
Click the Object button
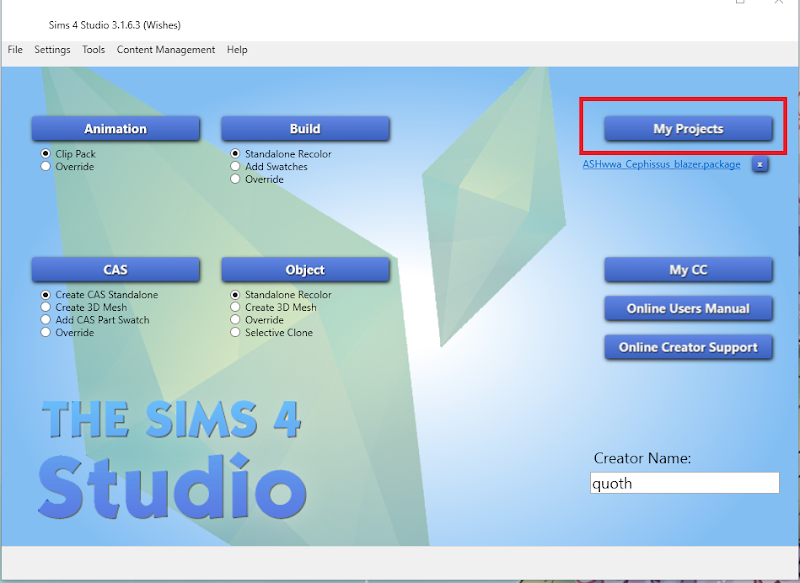[305, 269]
